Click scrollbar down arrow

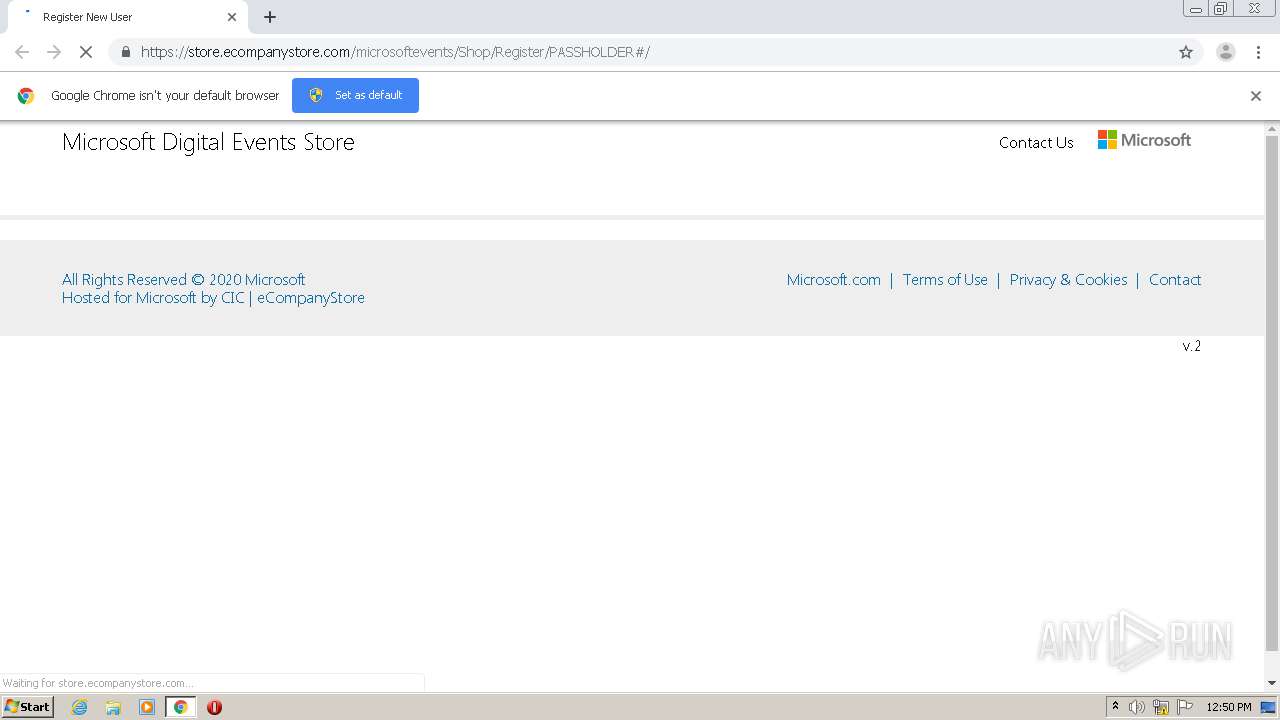pos(1272,683)
